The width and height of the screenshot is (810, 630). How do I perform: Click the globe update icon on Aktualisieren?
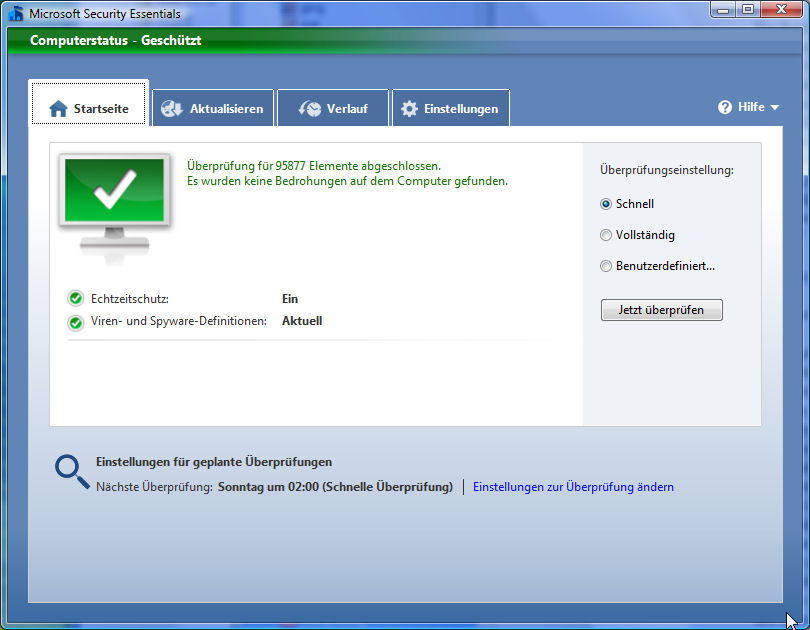coord(172,108)
